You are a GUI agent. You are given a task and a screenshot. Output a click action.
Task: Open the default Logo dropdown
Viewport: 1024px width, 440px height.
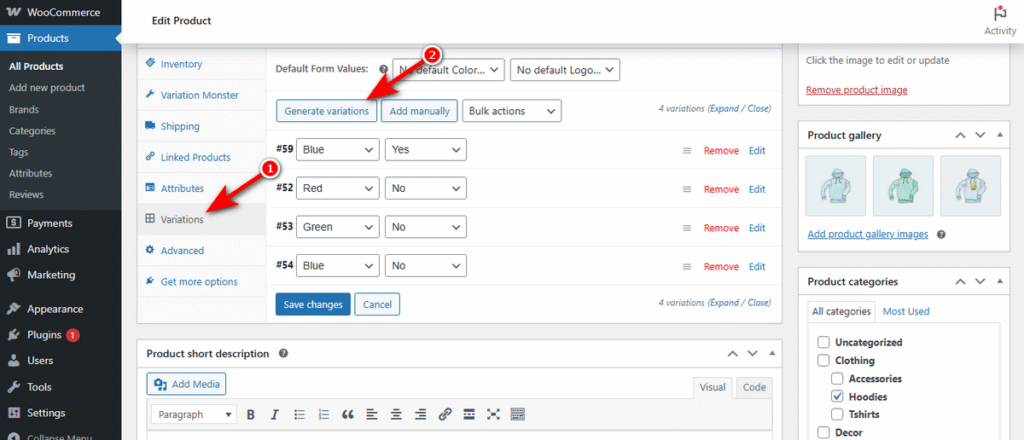(565, 69)
